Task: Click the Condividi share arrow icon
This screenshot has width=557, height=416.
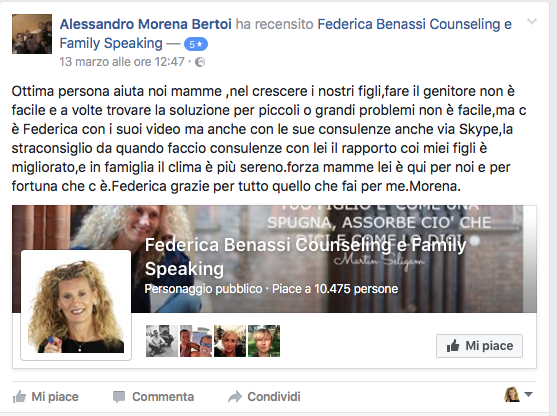Action: 235,397
